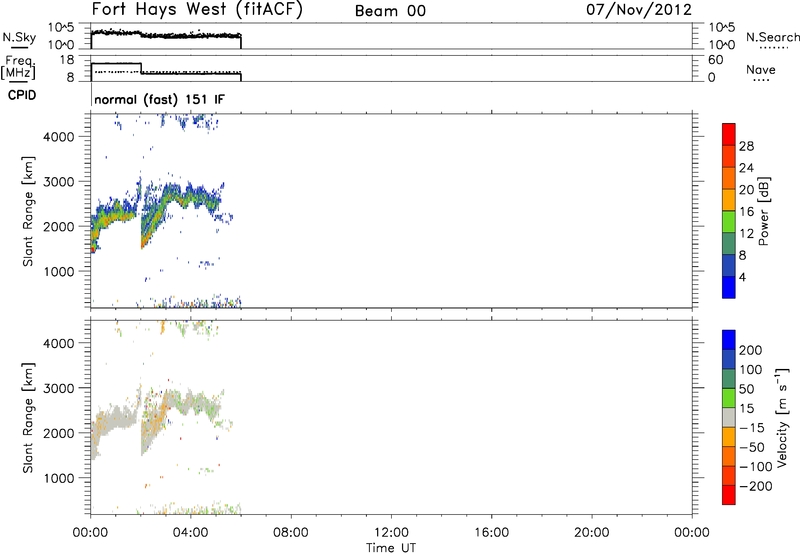Viewport: 800px width, 554px height.
Task: Pick the bright blue top segment of Velocity colorbar
Action: click(729, 340)
